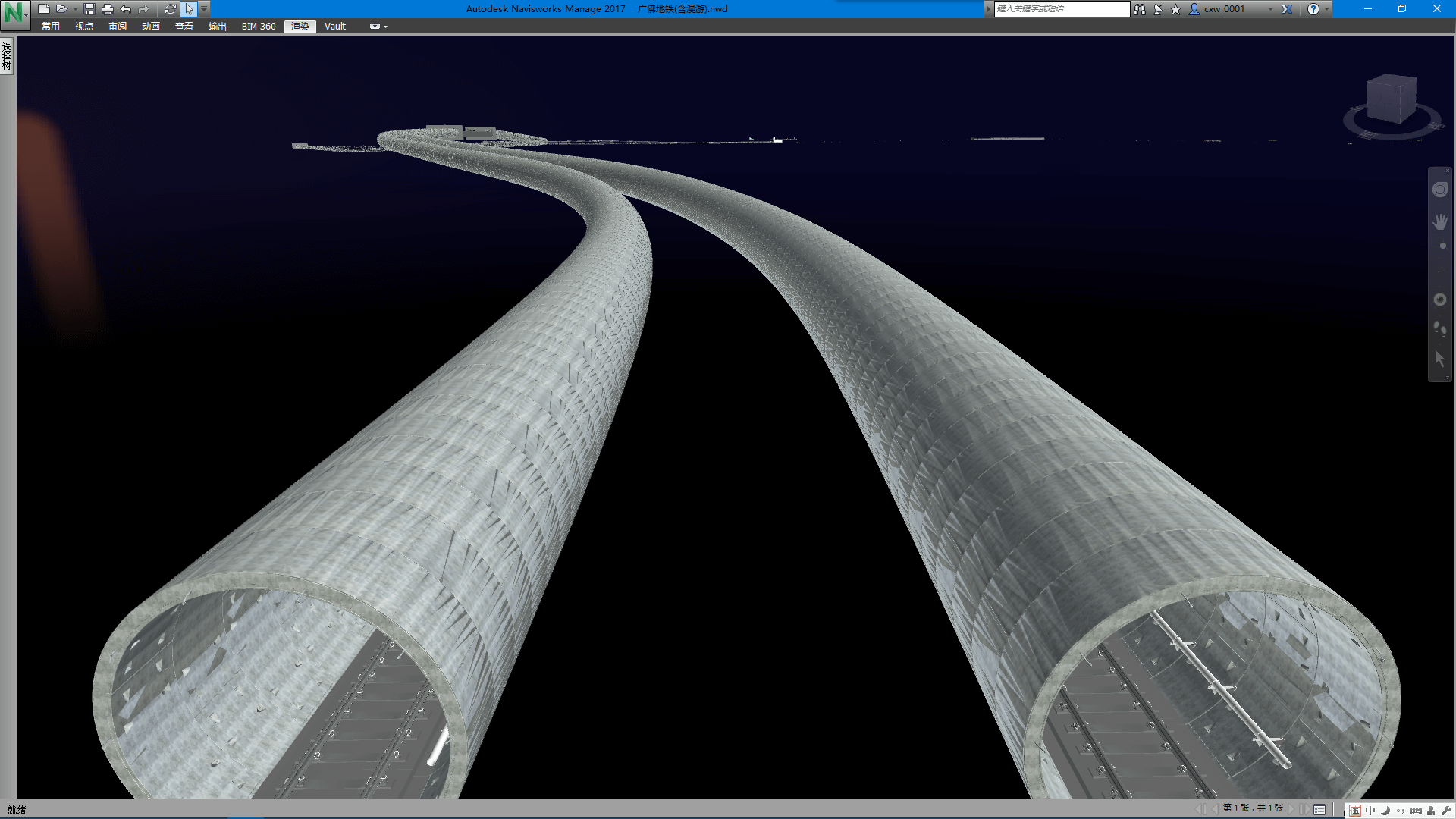Image resolution: width=1456 pixels, height=819 pixels.
Task: Open the Sheet Browser icon
Action: click(x=1319, y=809)
